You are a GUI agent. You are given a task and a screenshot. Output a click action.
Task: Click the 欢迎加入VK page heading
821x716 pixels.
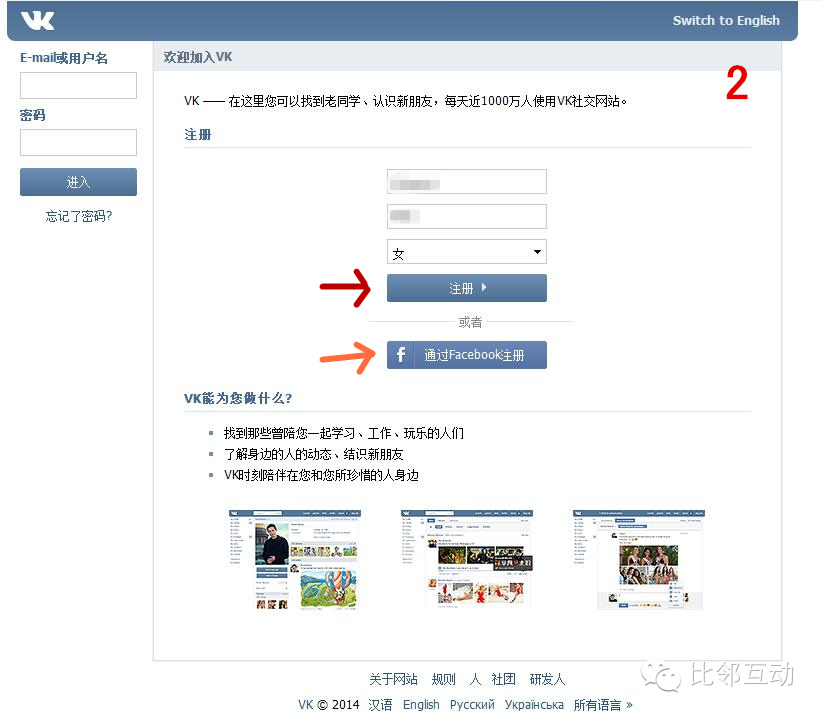(198, 57)
